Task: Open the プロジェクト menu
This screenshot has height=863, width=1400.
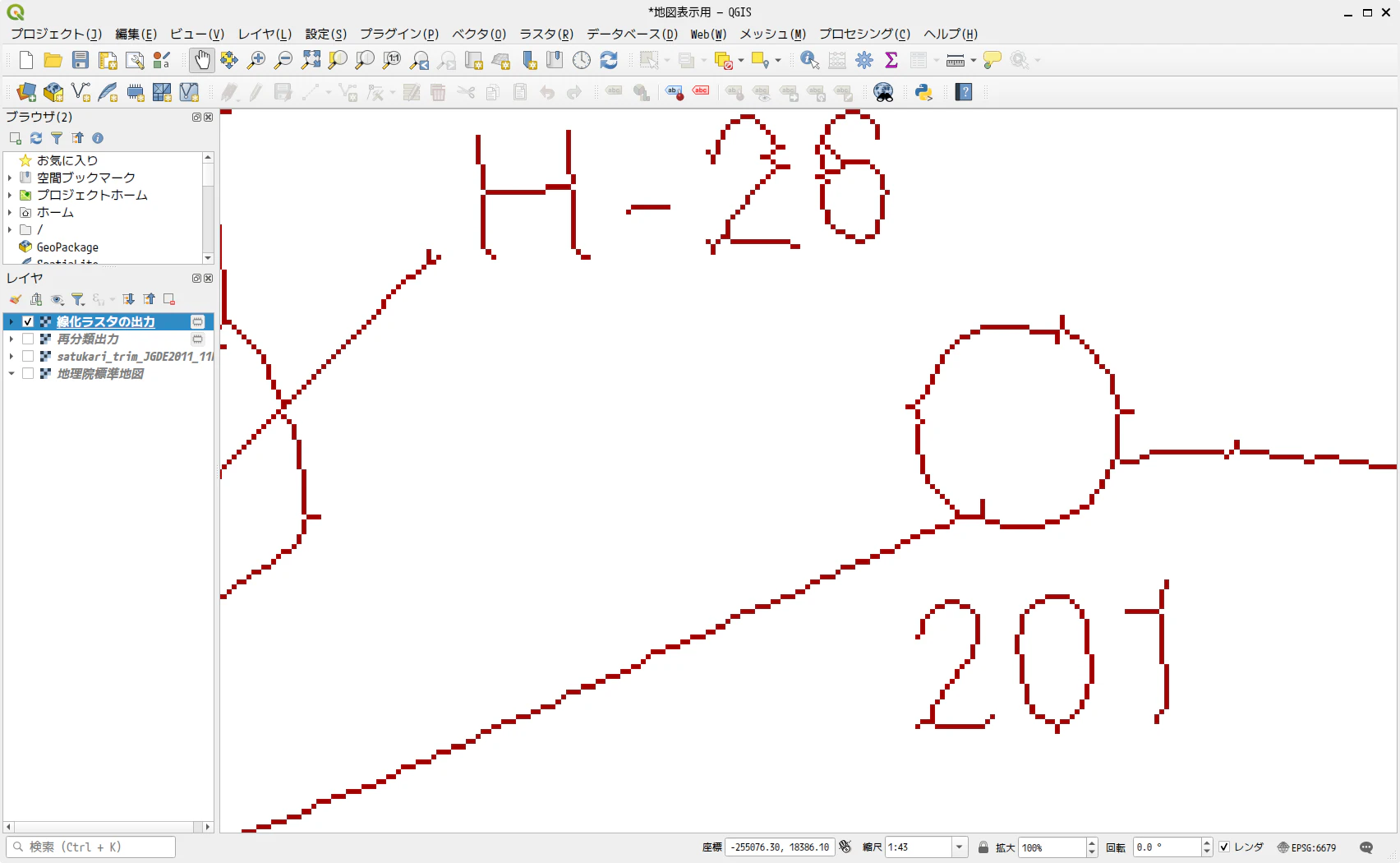Action: click(x=56, y=34)
